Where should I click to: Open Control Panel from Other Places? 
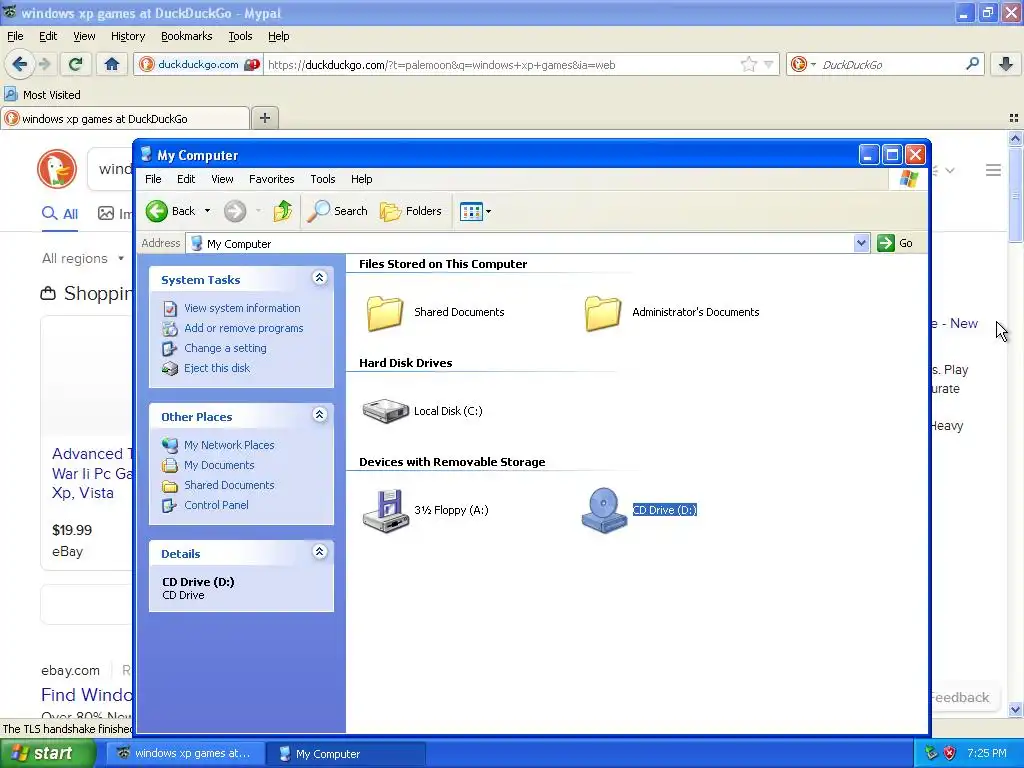click(x=216, y=505)
